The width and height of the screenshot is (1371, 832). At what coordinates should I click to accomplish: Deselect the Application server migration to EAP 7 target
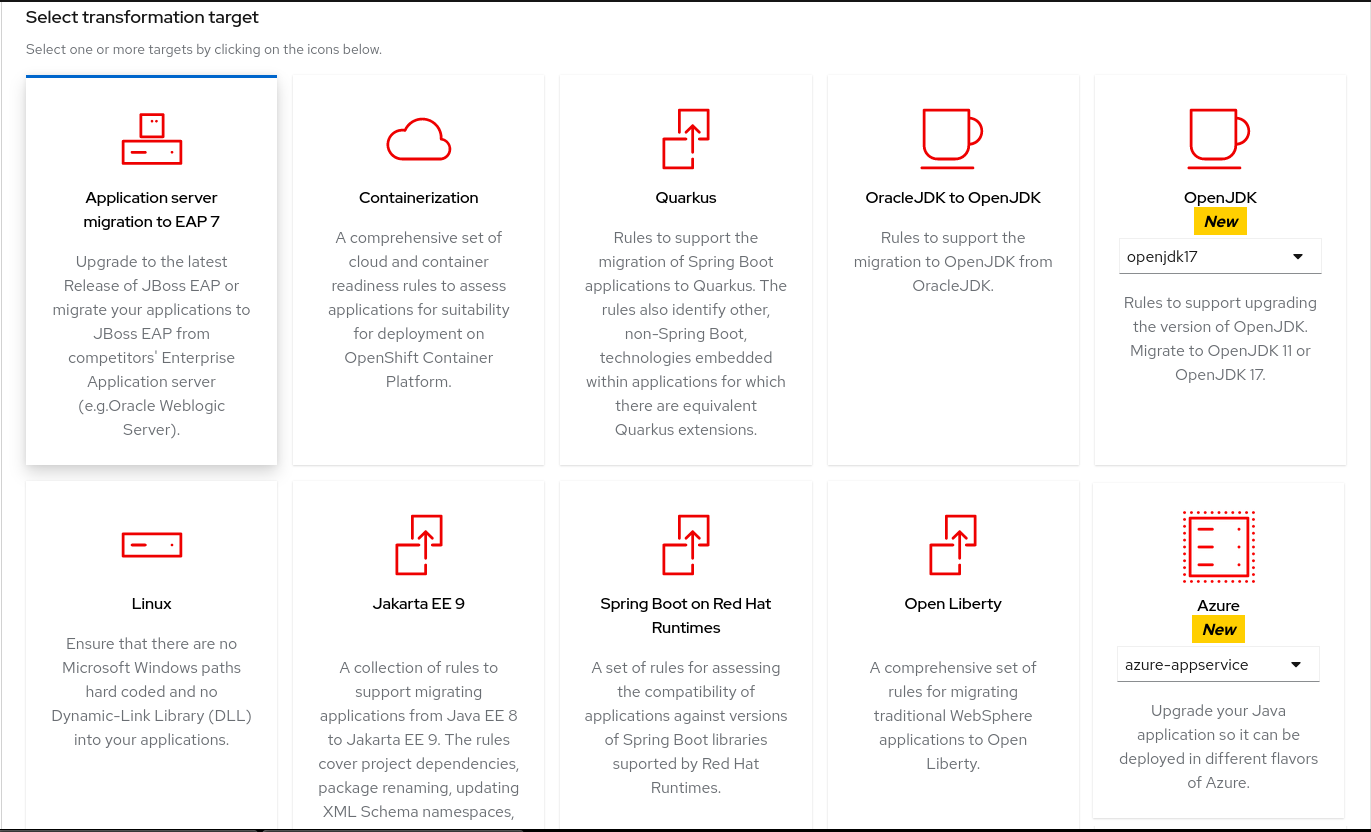coord(151,270)
